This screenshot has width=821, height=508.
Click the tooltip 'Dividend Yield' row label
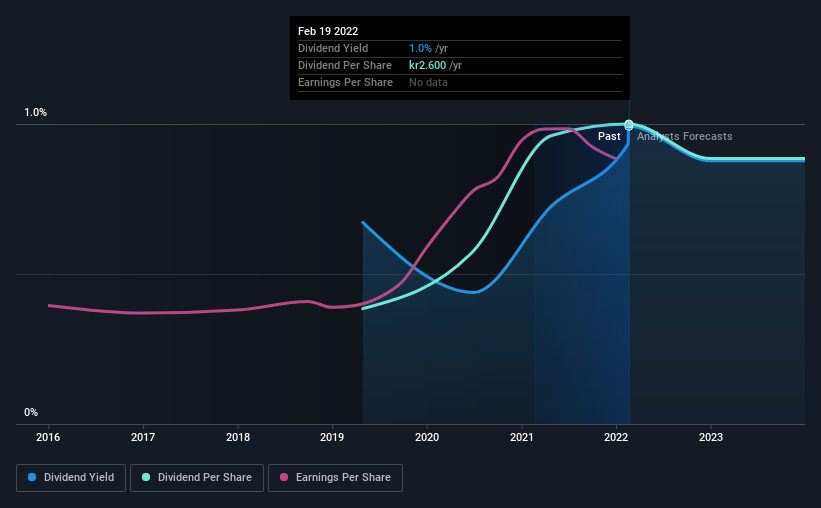click(x=333, y=48)
